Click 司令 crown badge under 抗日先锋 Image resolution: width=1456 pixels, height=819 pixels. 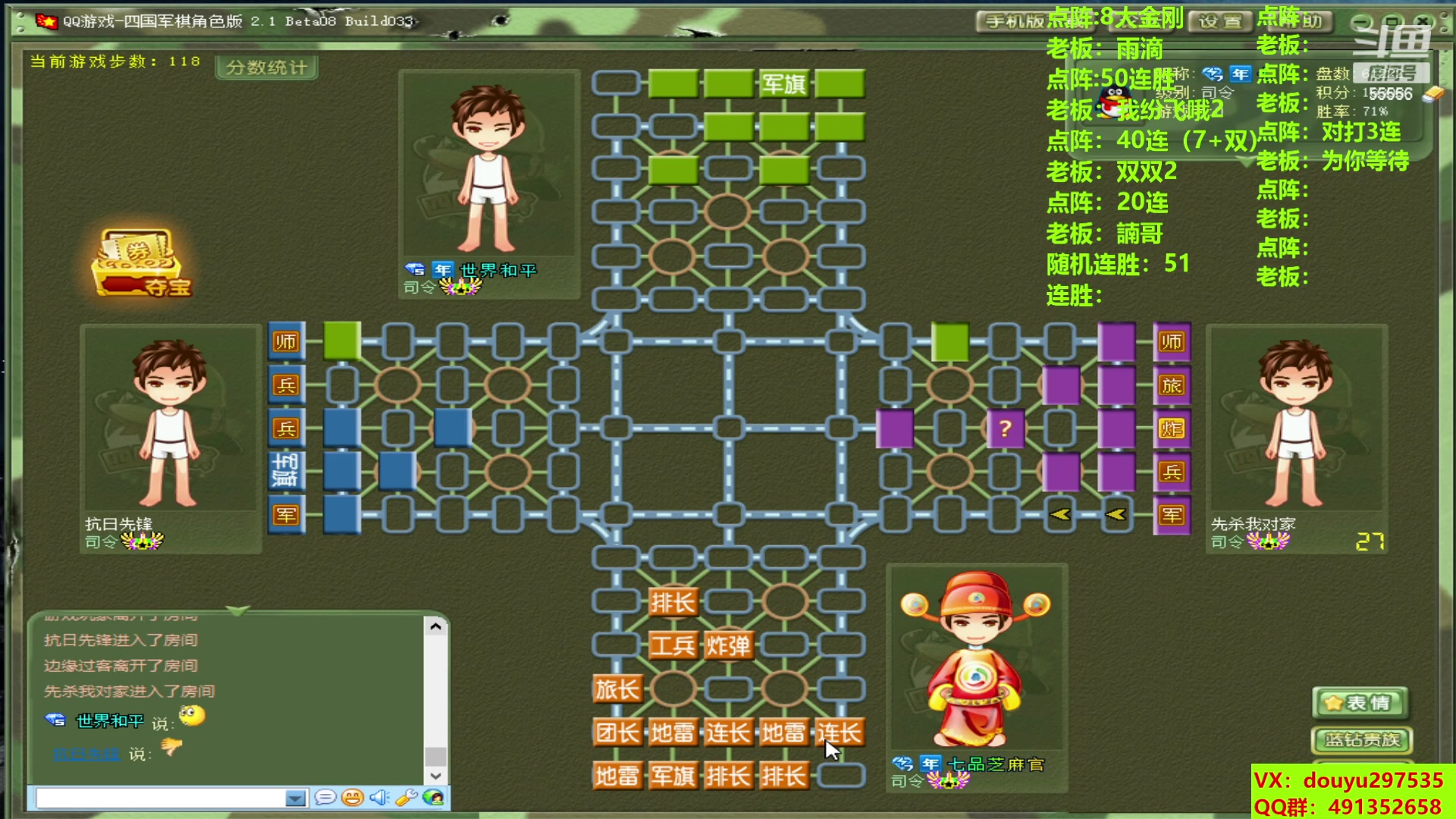point(142,541)
